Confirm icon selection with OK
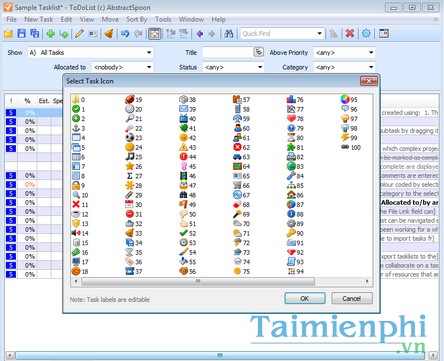Viewport: 444px width, 361px height. click(305, 298)
